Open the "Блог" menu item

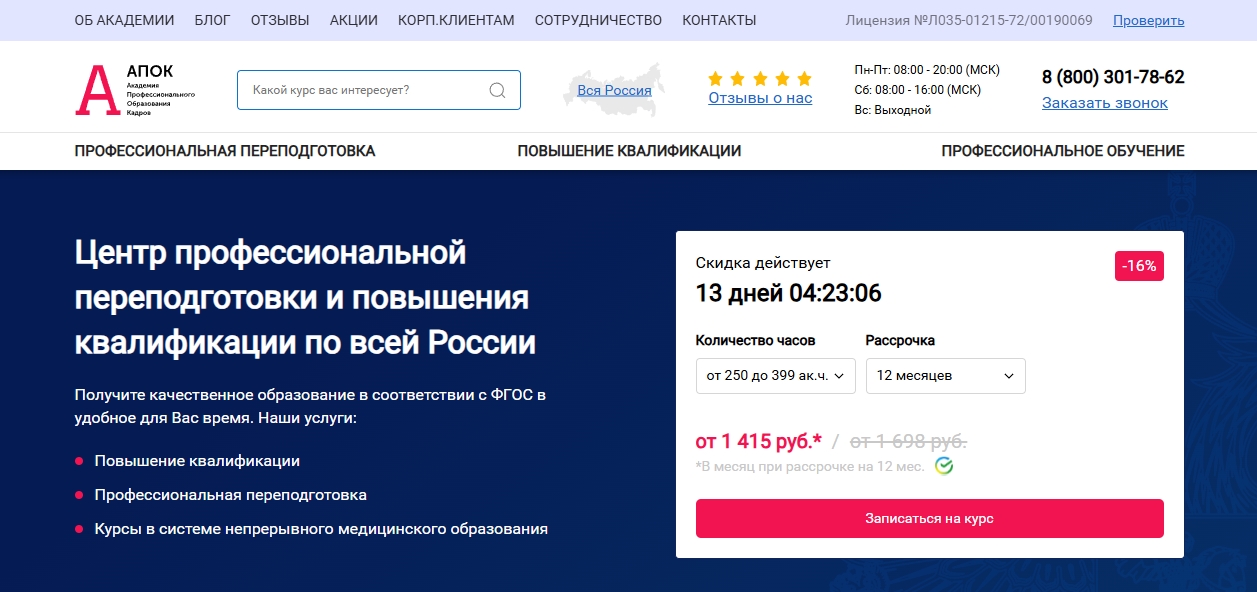coord(212,20)
